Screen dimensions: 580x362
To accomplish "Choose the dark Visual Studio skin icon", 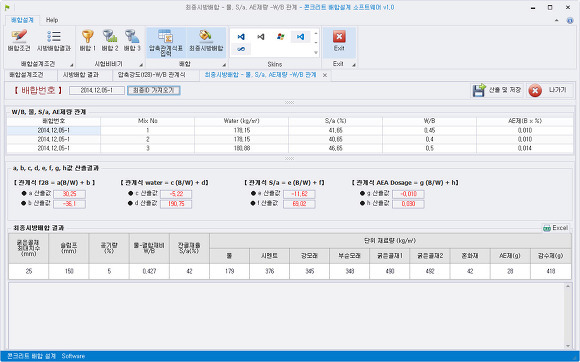I will point(261,37).
